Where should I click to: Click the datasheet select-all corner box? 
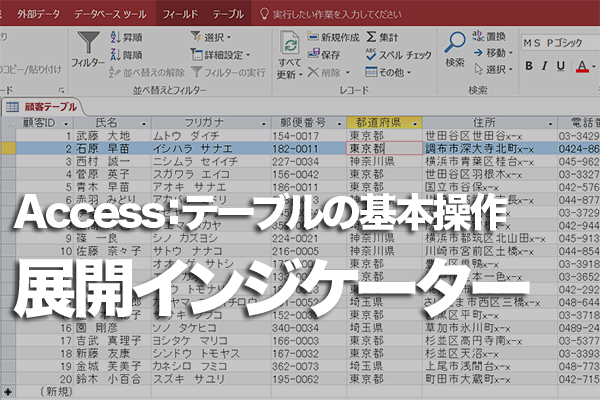[x=8, y=123]
